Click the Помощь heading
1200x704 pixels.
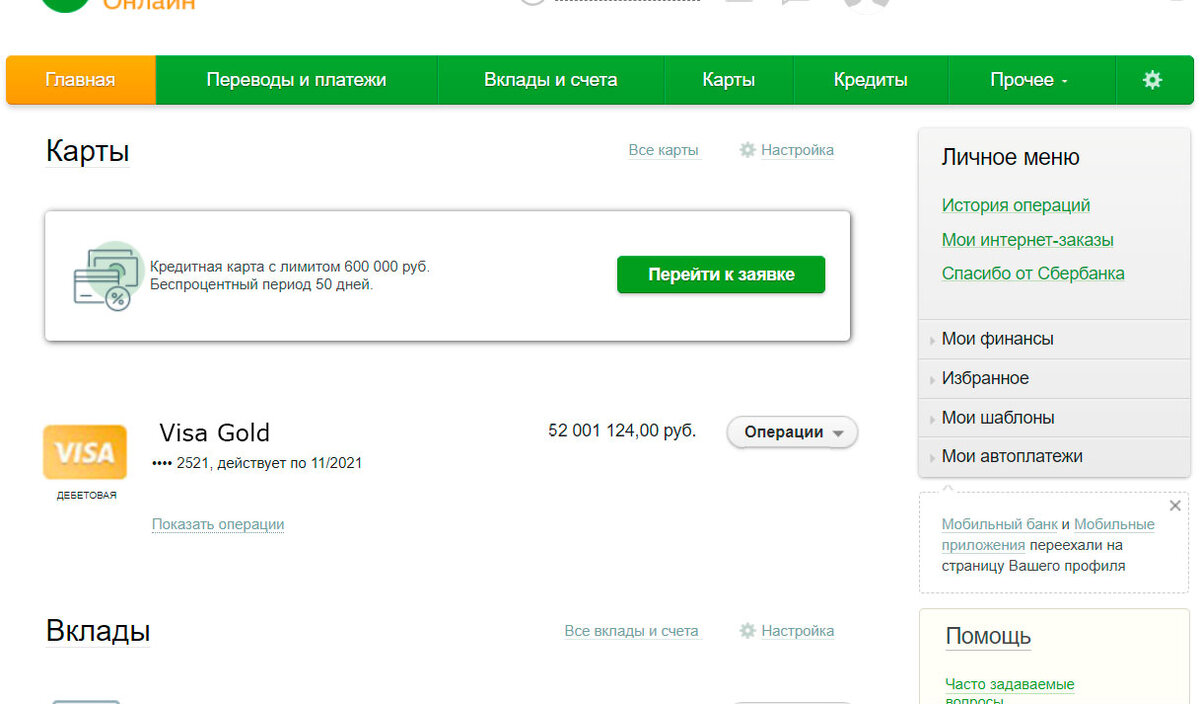click(988, 636)
